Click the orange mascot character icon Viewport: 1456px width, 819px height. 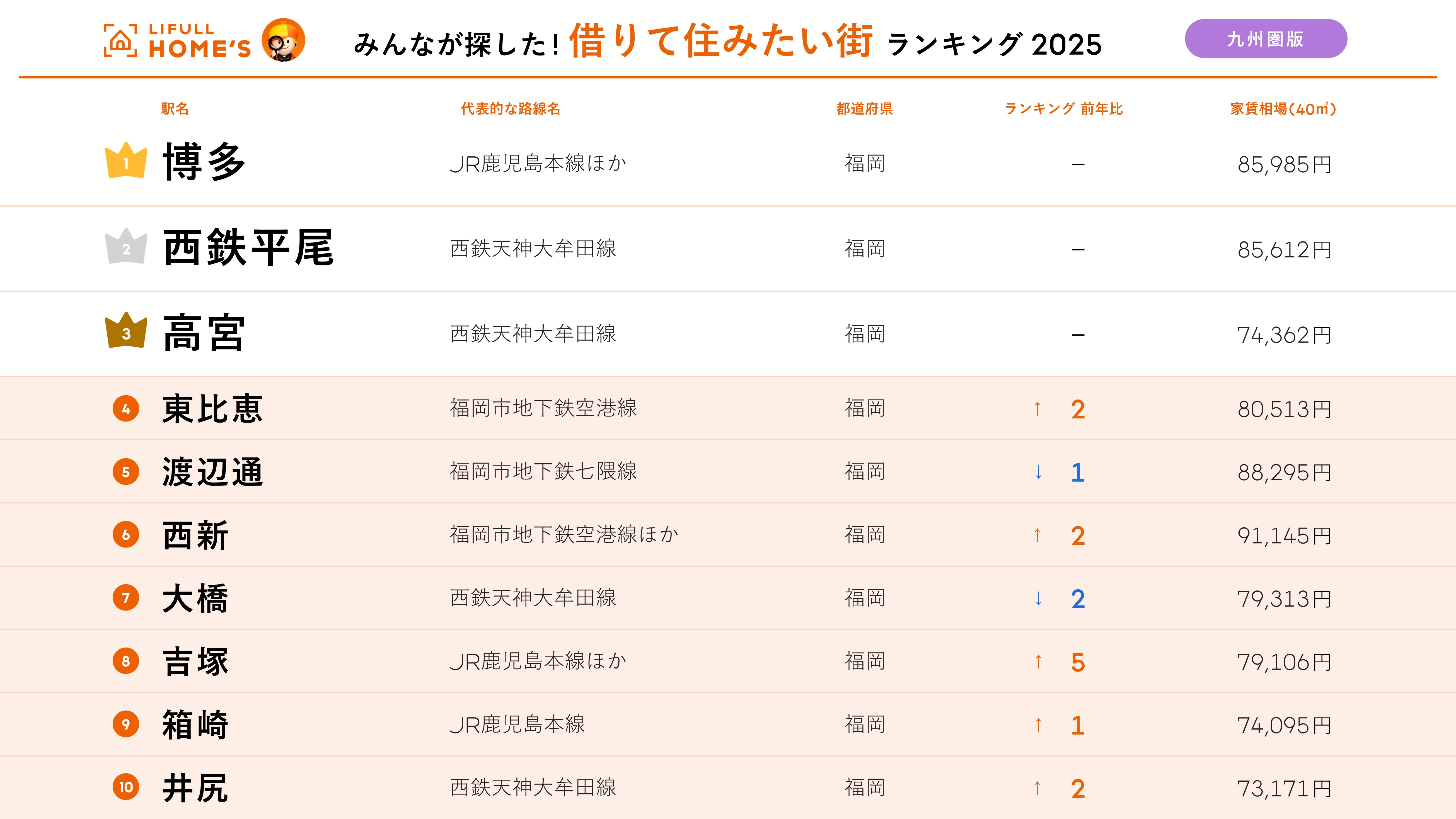coord(283,40)
